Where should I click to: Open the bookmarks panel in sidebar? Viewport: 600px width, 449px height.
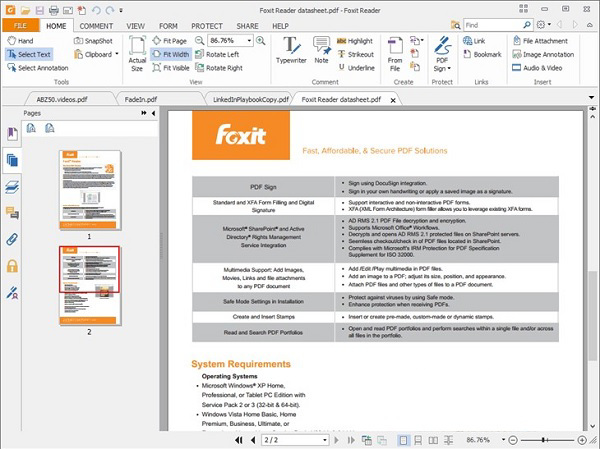[x=12, y=134]
